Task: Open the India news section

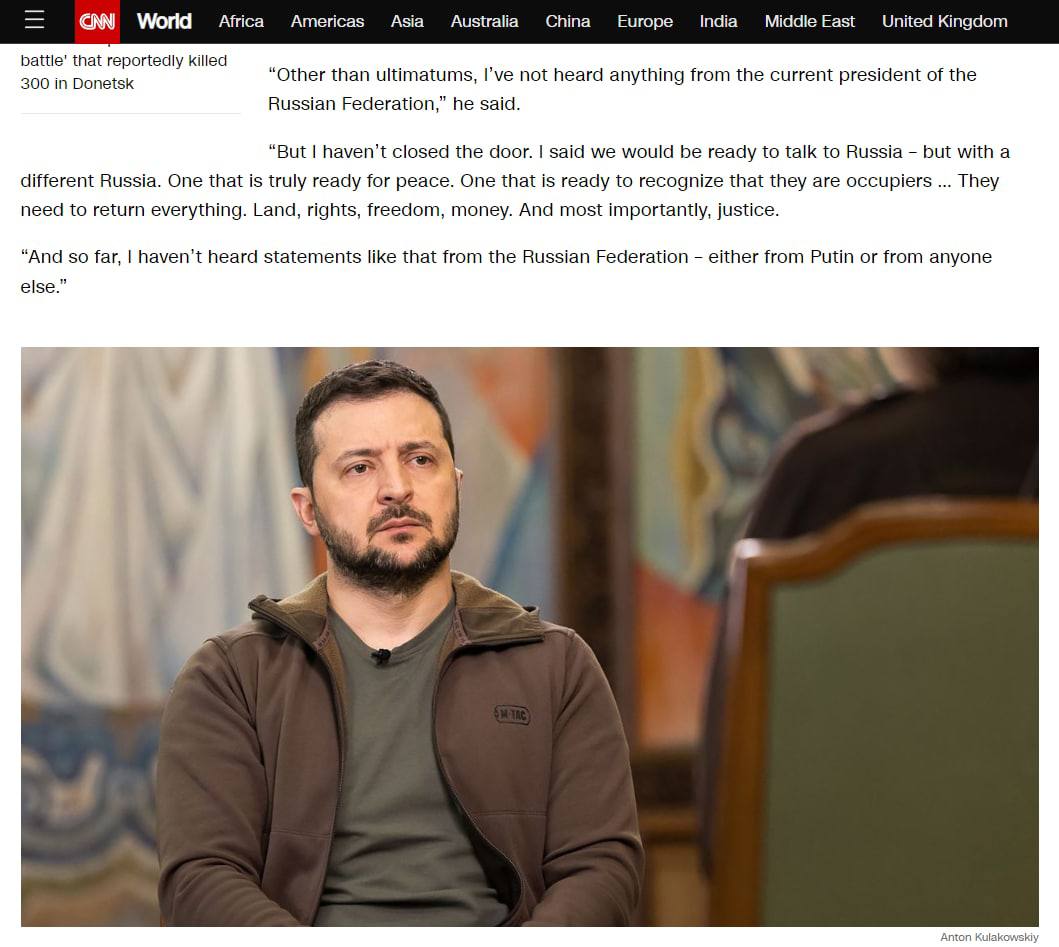Action: pos(718,21)
